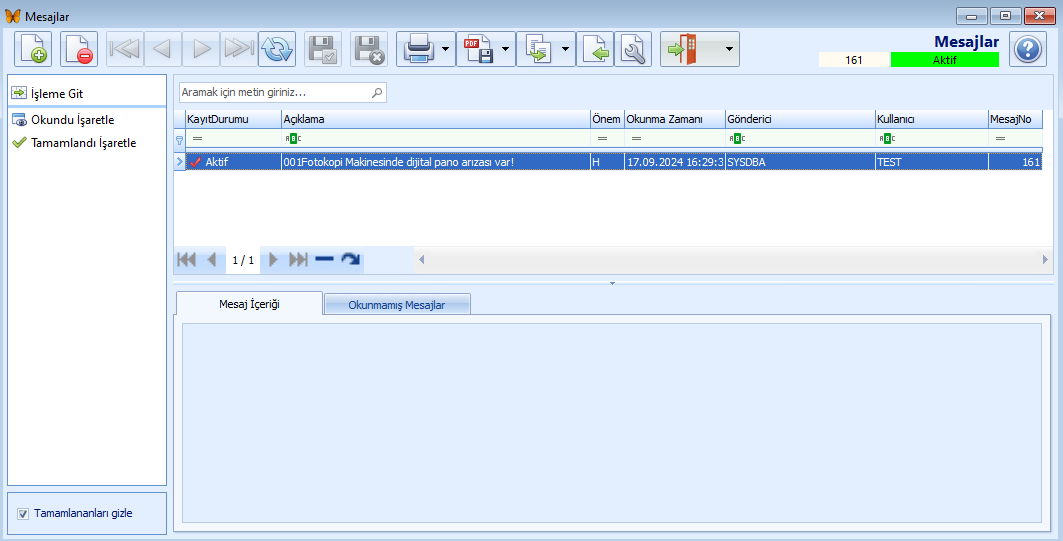Click the grid navigator minus delete button
This screenshot has height=541, width=1063.
point(325,259)
